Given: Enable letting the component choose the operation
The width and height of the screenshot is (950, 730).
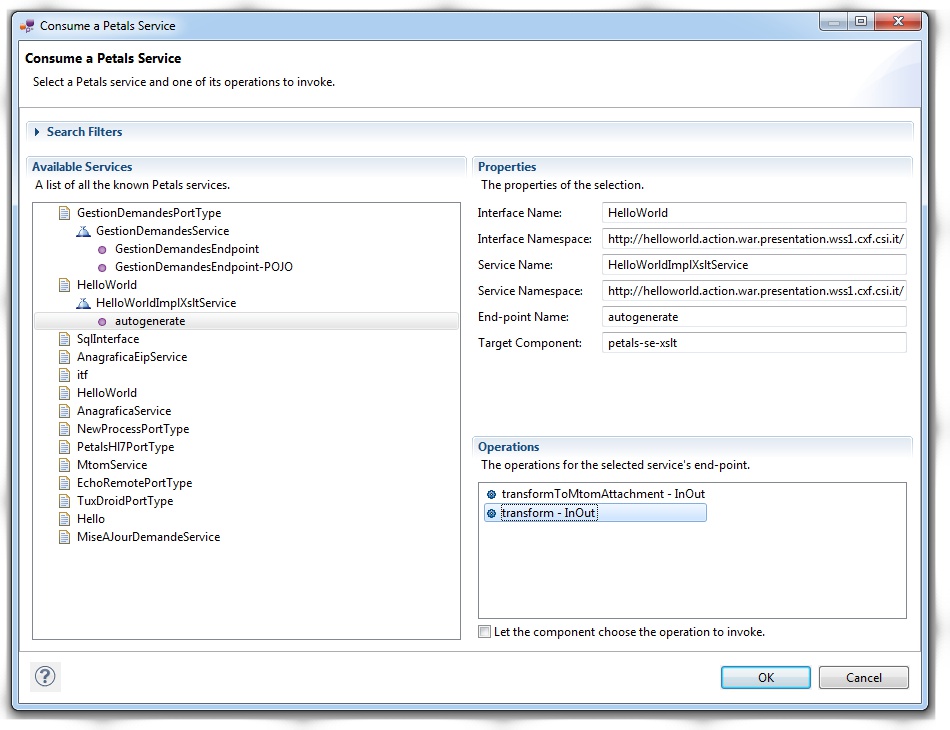Looking at the screenshot, I should [485, 632].
